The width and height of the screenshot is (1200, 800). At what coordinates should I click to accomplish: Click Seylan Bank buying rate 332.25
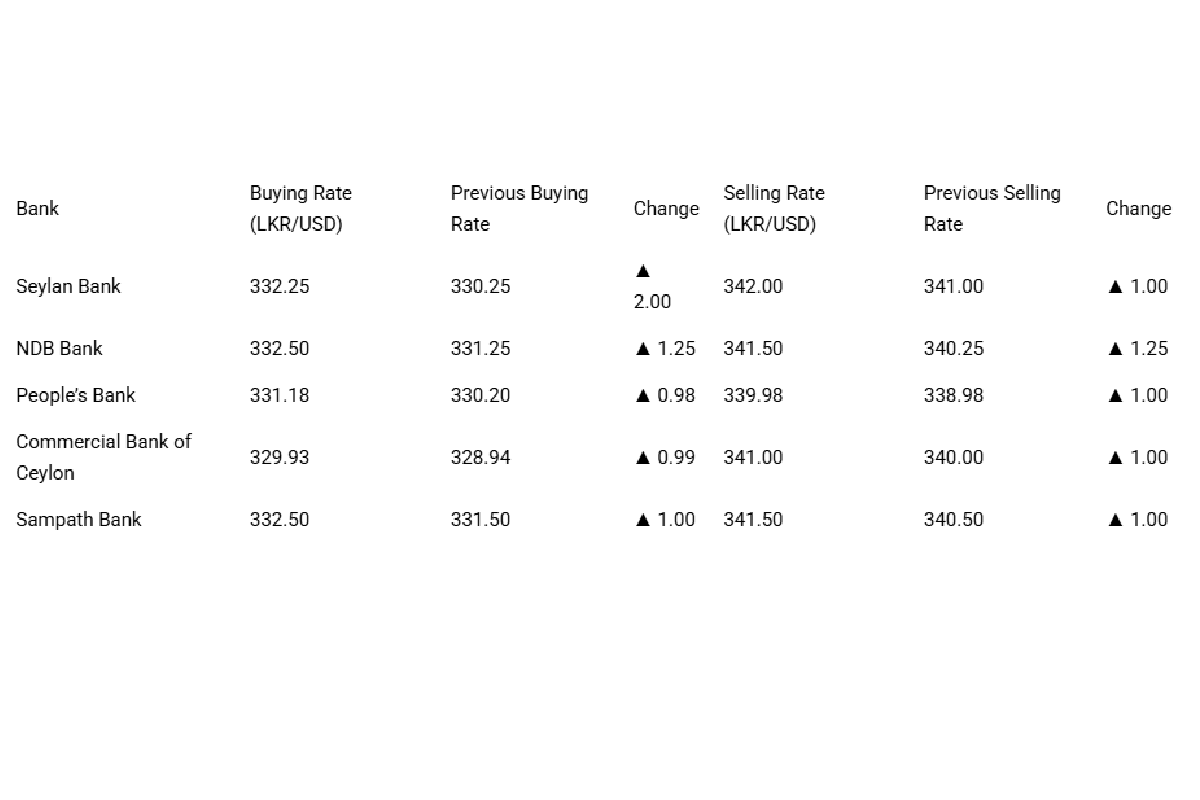pos(279,287)
